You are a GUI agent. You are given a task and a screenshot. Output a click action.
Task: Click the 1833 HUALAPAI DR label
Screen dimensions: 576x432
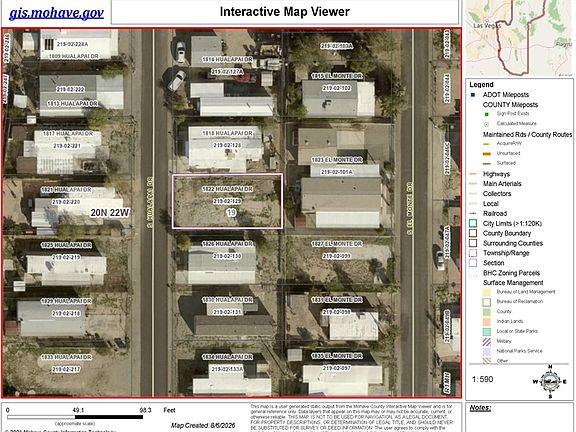[66, 357]
